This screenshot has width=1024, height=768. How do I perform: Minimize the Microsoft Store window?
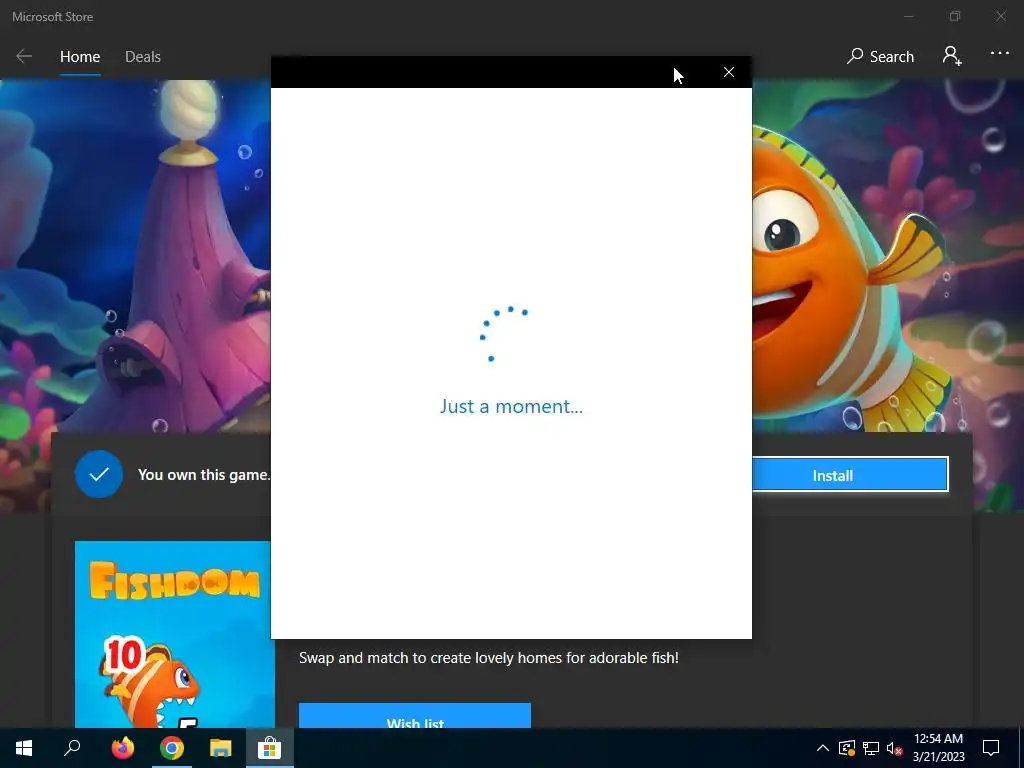[x=908, y=16]
